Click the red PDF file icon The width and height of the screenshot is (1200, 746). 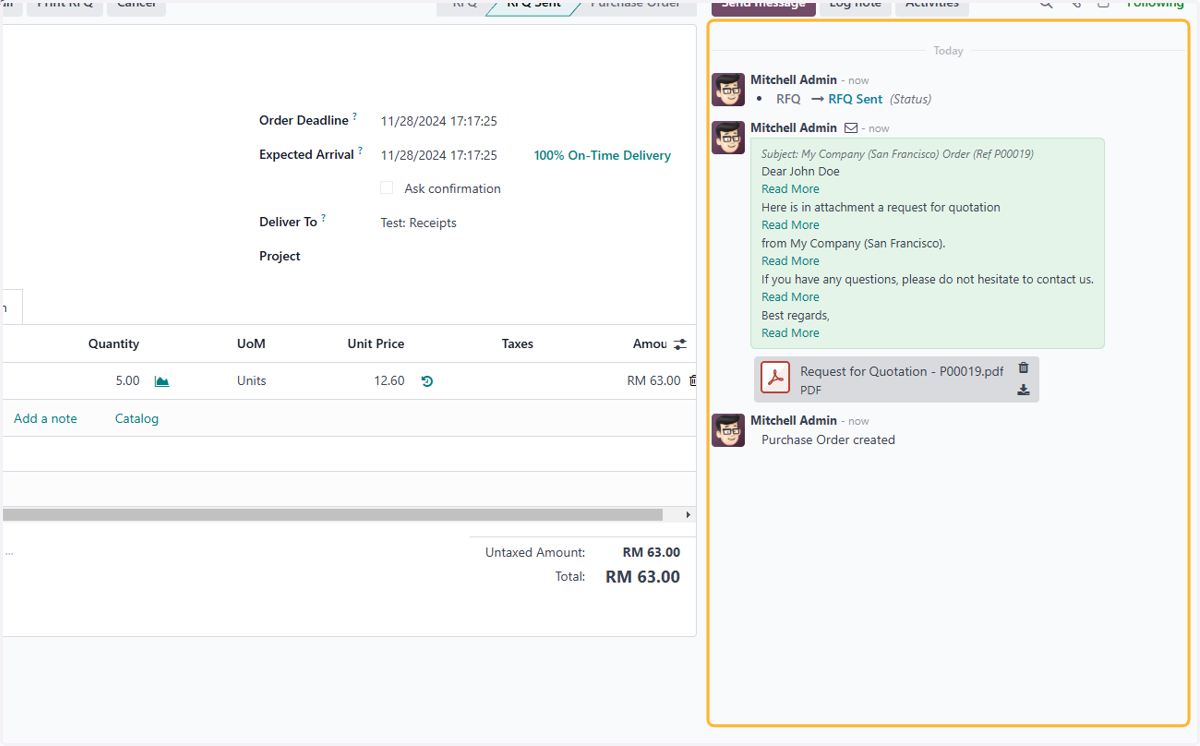(775, 378)
